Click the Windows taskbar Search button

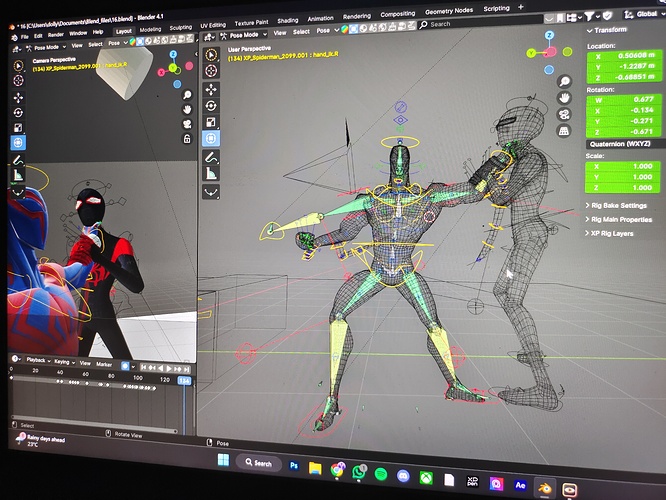point(259,463)
